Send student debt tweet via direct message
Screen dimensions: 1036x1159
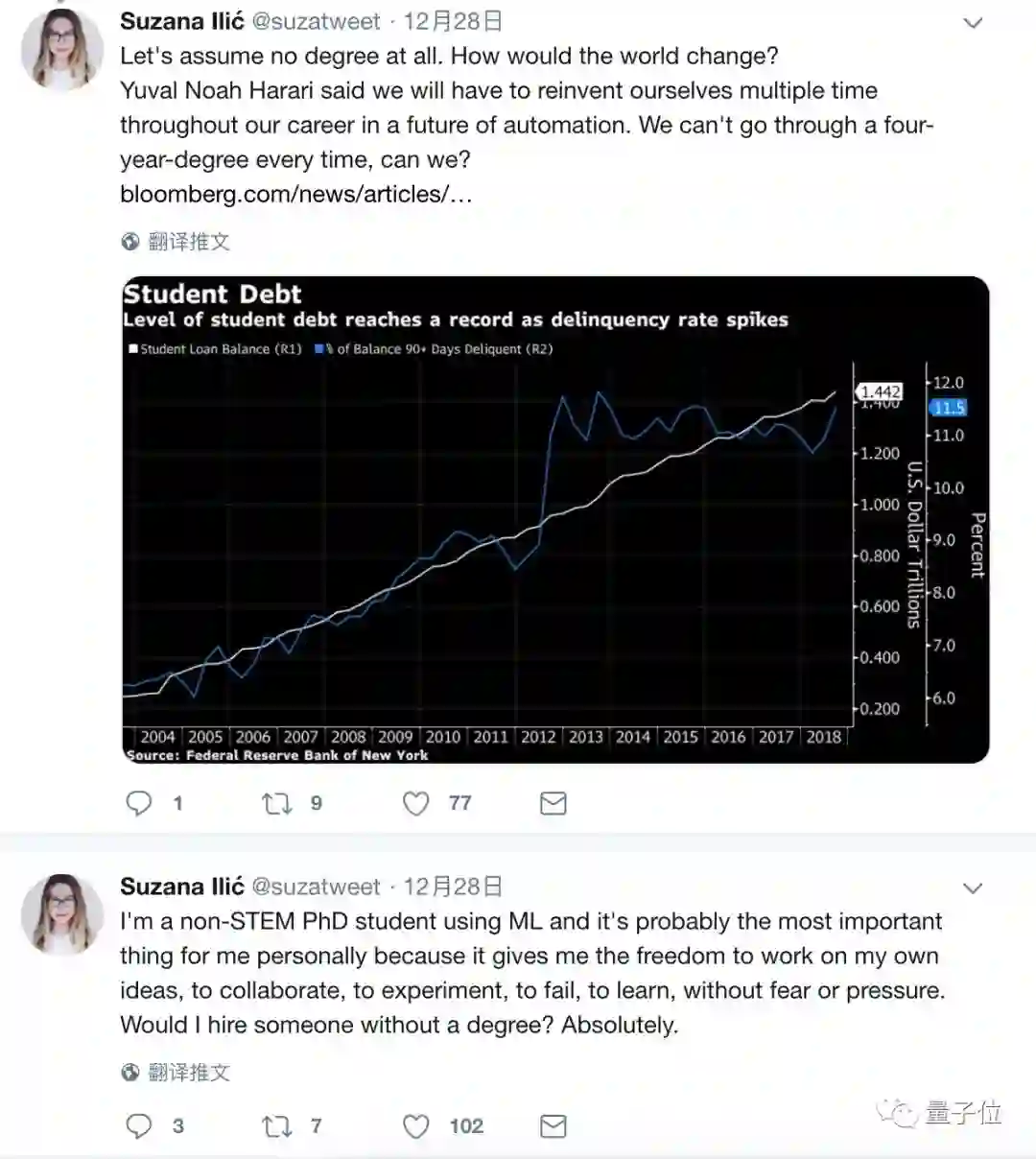pos(553,803)
